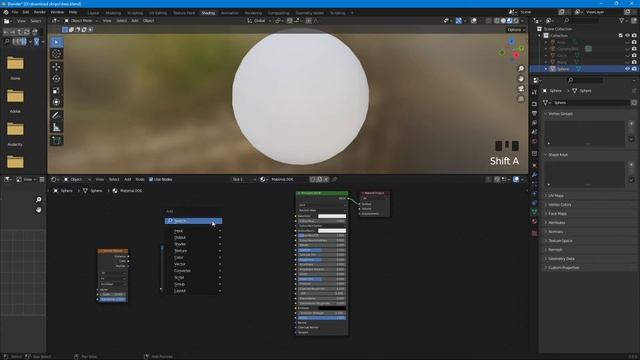The image size is (640, 360).
Task: Select solid viewport shading mode icon
Action: pyautogui.click(x=503, y=20)
